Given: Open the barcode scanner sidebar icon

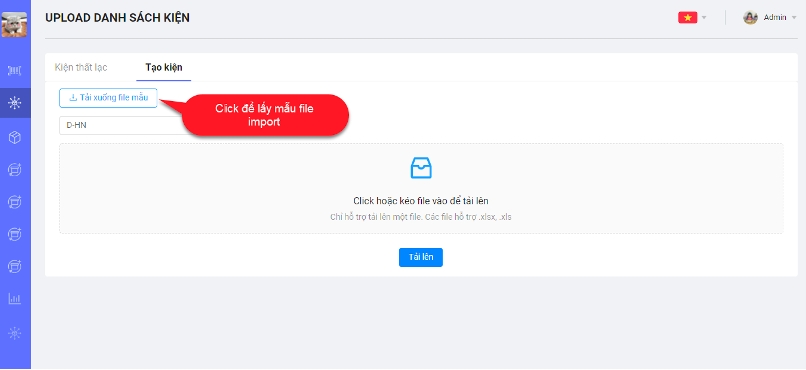Looking at the screenshot, I should [15, 71].
